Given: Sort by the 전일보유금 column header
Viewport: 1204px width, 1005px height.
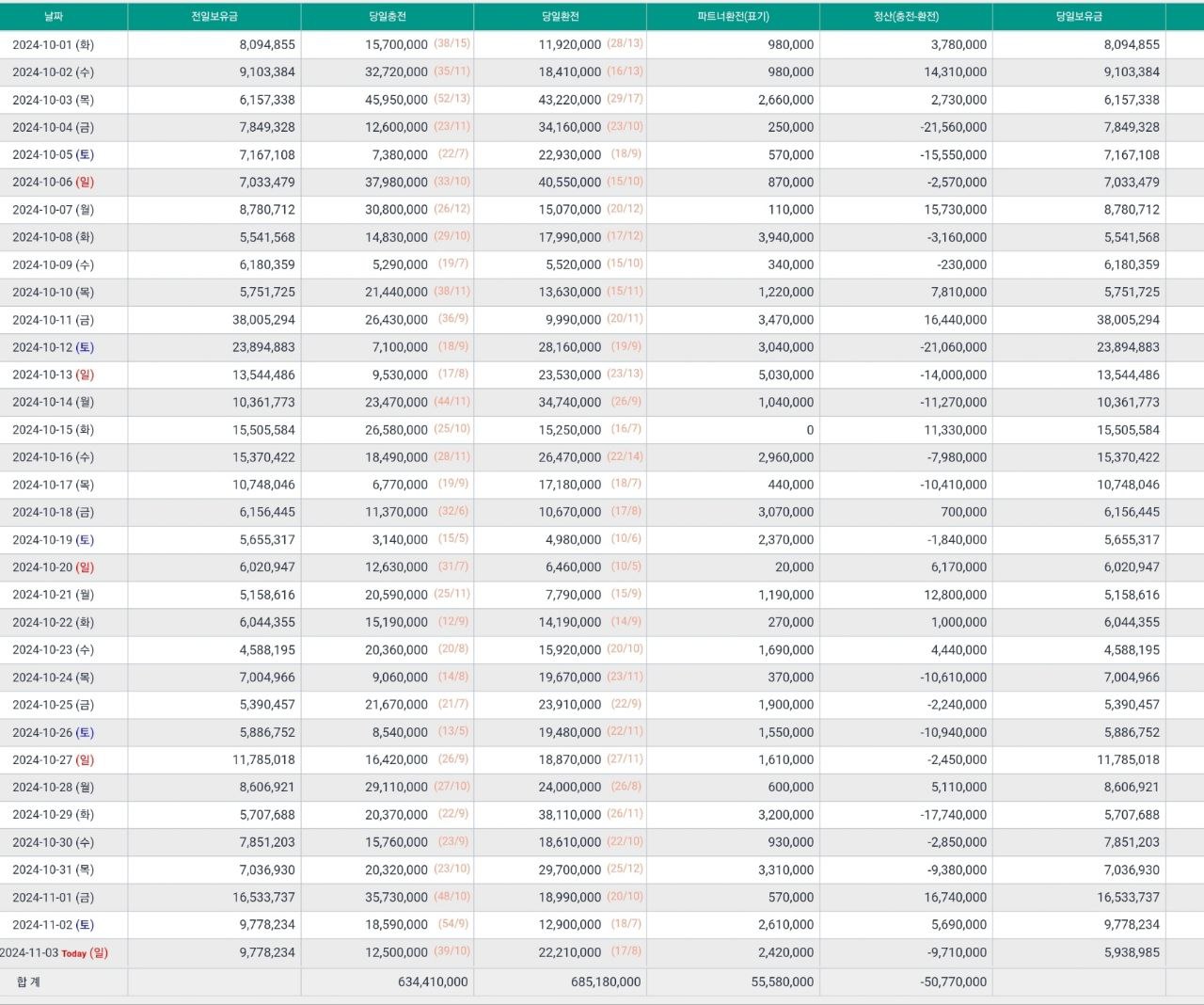Looking at the screenshot, I should pos(214,17).
